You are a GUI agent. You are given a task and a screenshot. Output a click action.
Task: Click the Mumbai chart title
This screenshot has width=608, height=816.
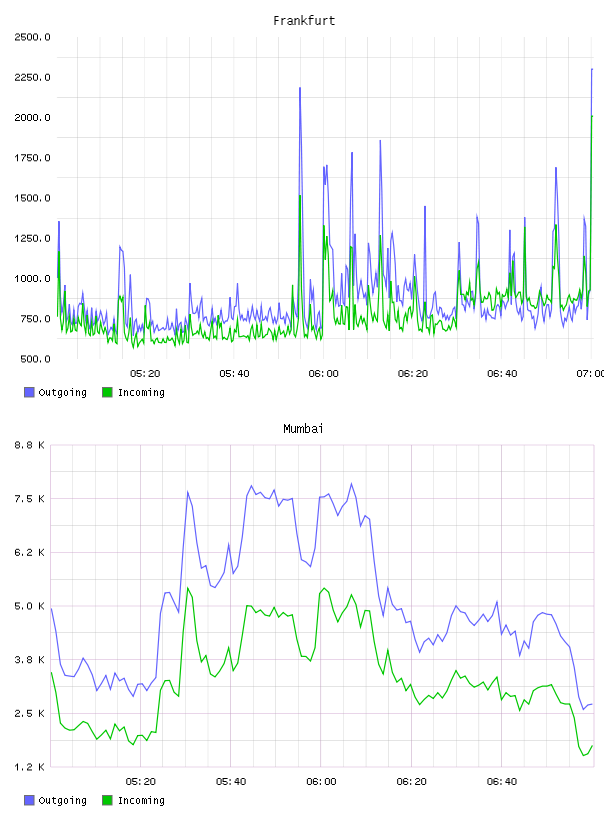tap(303, 429)
